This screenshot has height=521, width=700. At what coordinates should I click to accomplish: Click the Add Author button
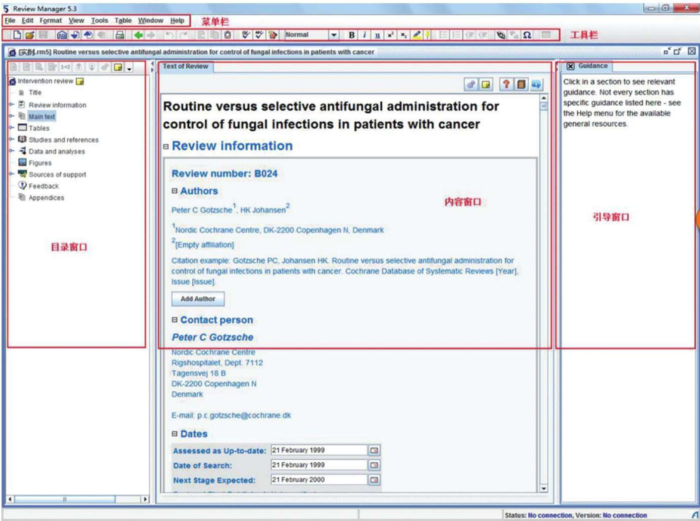pyautogui.click(x=198, y=299)
